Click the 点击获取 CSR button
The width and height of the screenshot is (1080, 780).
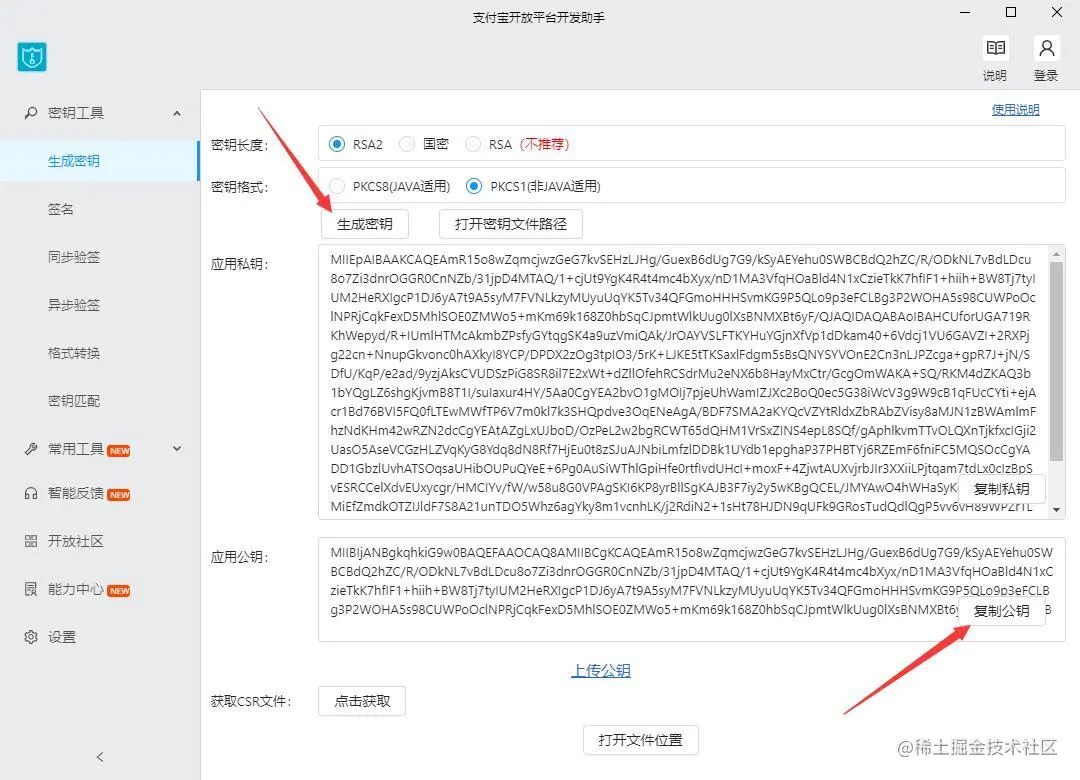click(x=362, y=701)
